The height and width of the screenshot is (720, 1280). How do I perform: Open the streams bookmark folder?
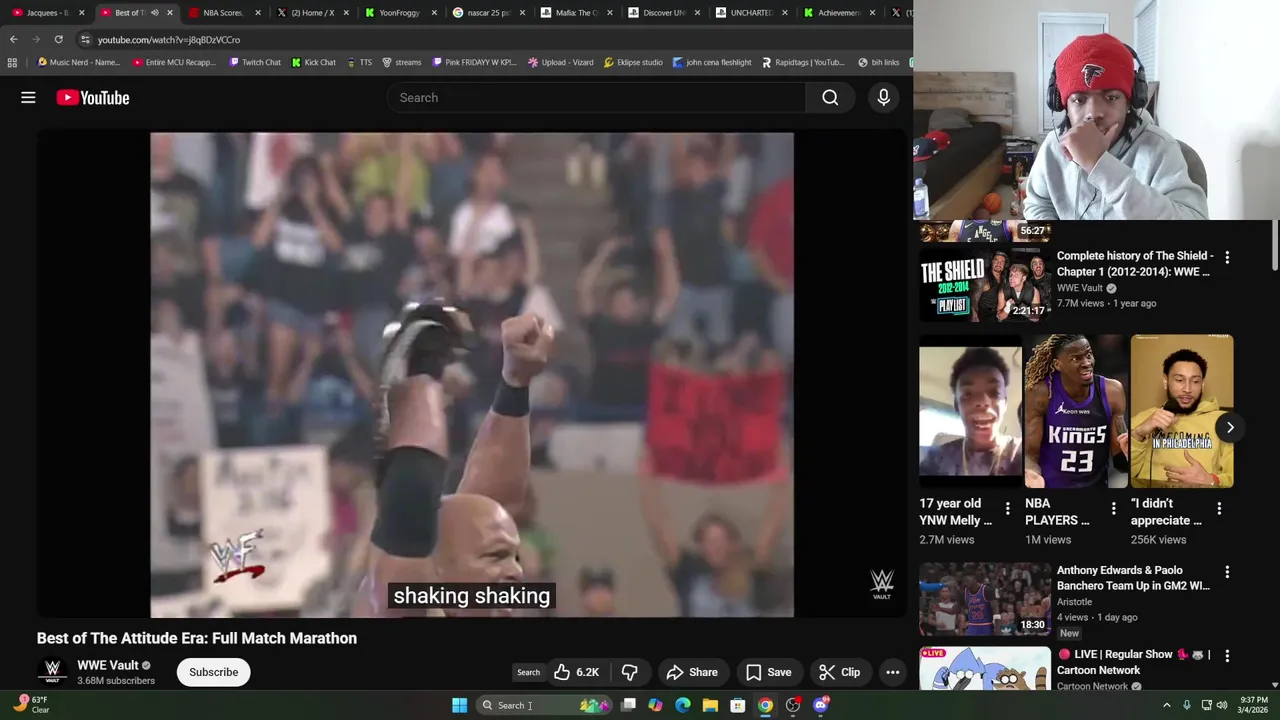[401, 62]
